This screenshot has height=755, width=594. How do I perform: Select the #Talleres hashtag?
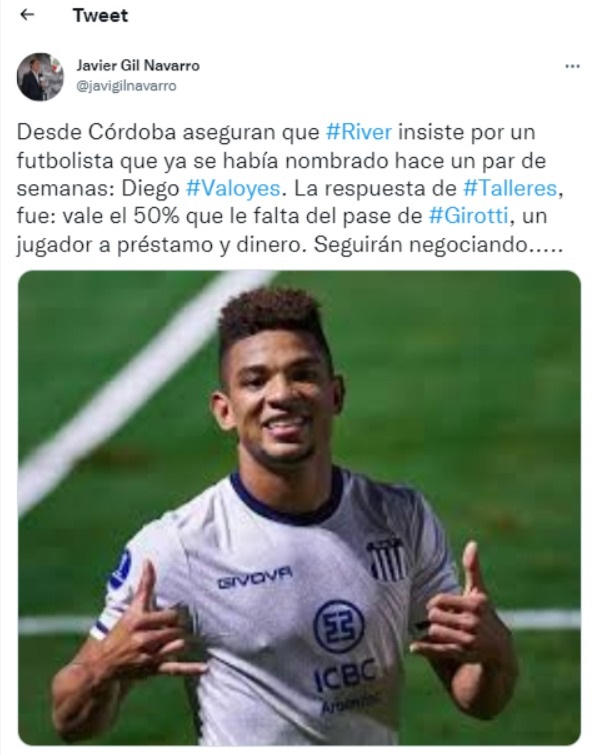[x=510, y=188]
